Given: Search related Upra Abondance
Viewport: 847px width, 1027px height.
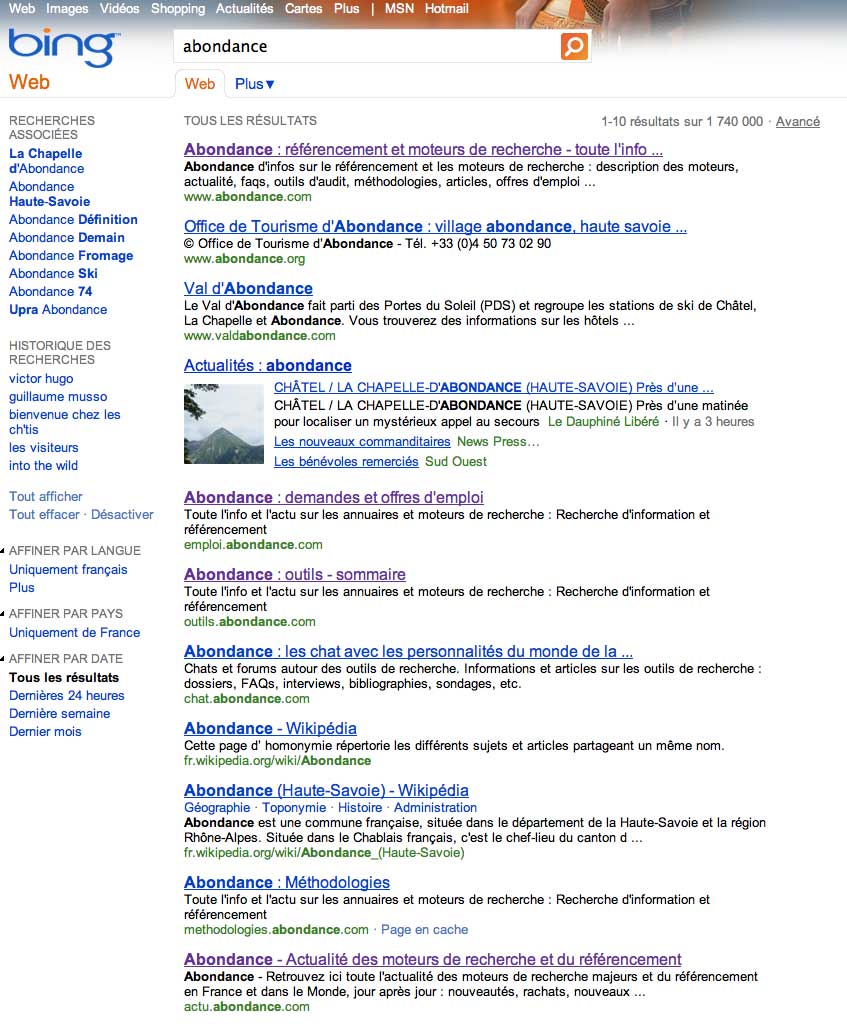Looking at the screenshot, I should click(58, 310).
